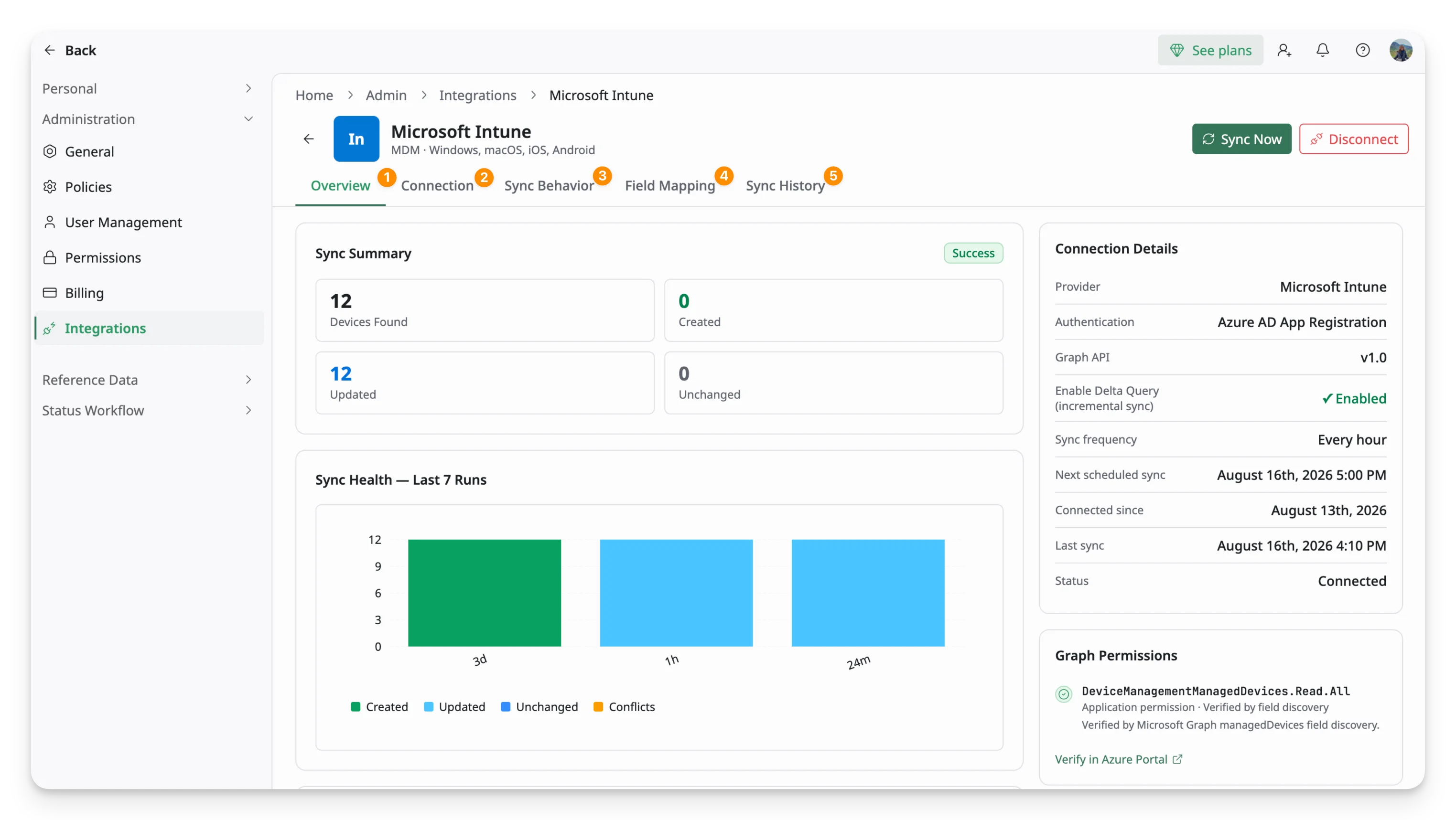Click the Billing card icon

click(x=50, y=293)
